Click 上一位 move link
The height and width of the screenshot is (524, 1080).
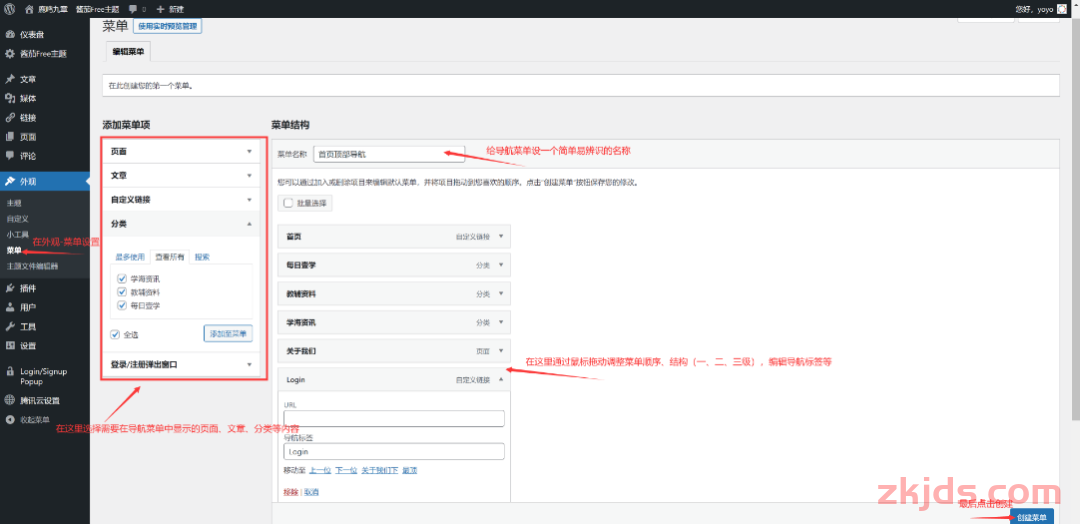(x=320, y=470)
